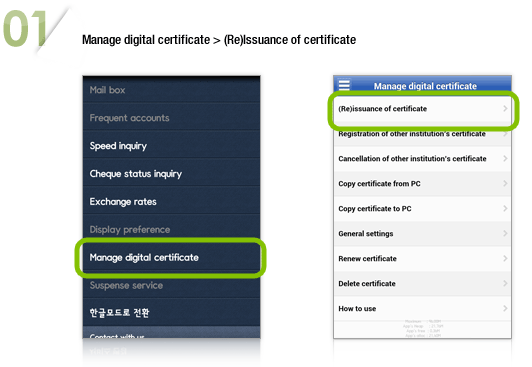Viewport: 532px width, 367px height.
Task: Switch to Korean mode (한글모드로 전환)
Action: coord(171,312)
